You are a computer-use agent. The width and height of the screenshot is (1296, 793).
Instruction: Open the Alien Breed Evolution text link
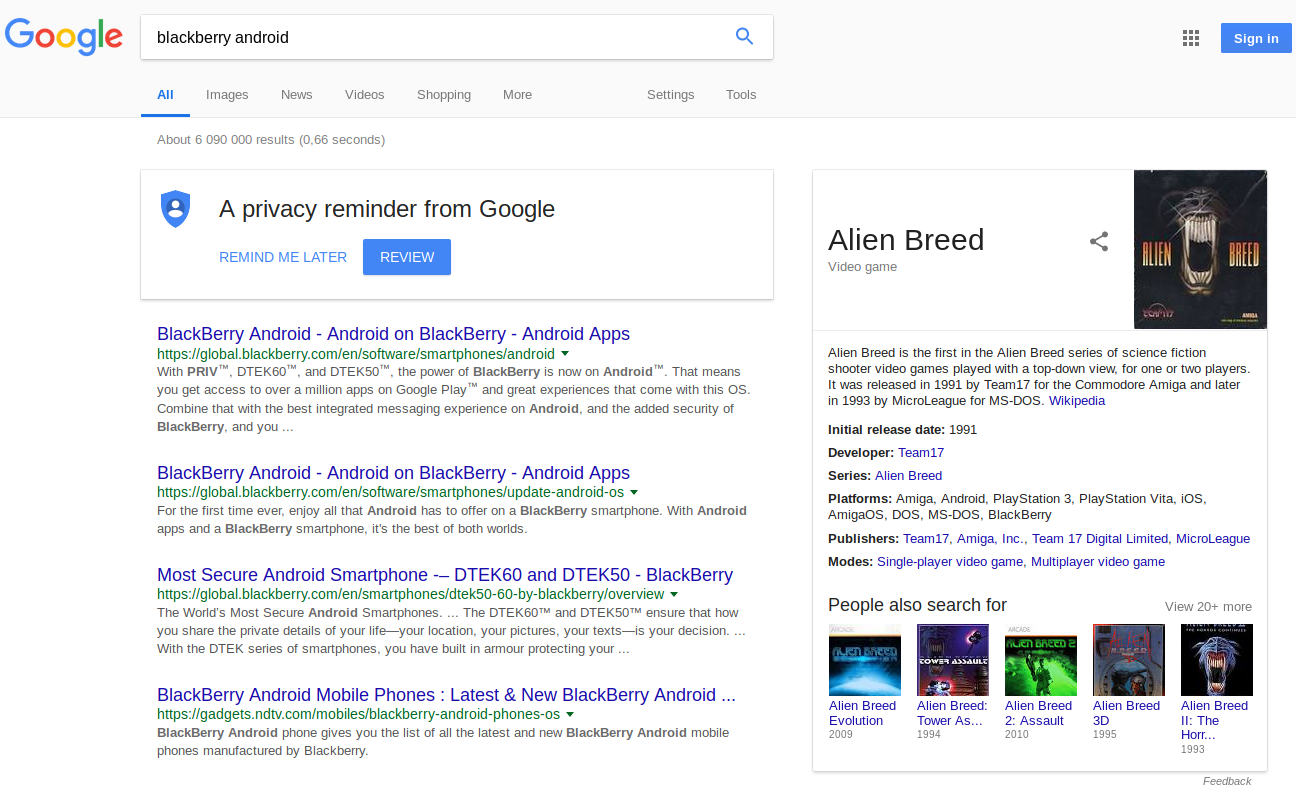[862, 713]
